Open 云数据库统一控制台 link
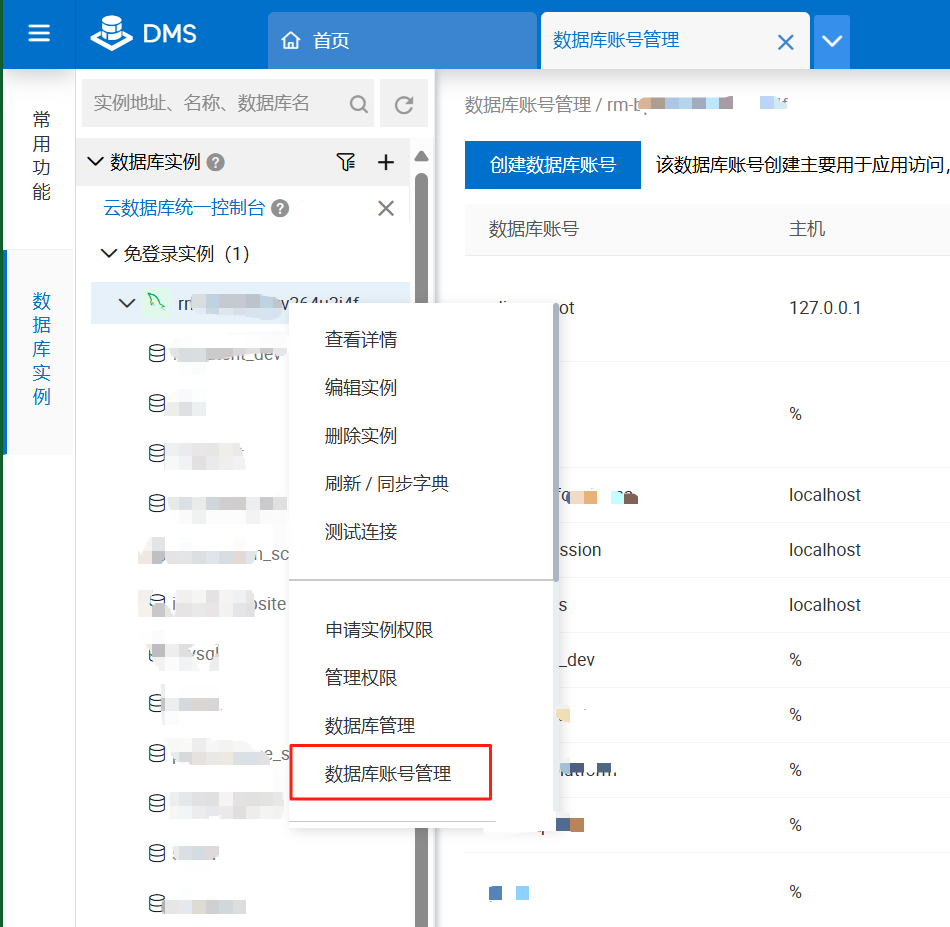 (184, 208)
